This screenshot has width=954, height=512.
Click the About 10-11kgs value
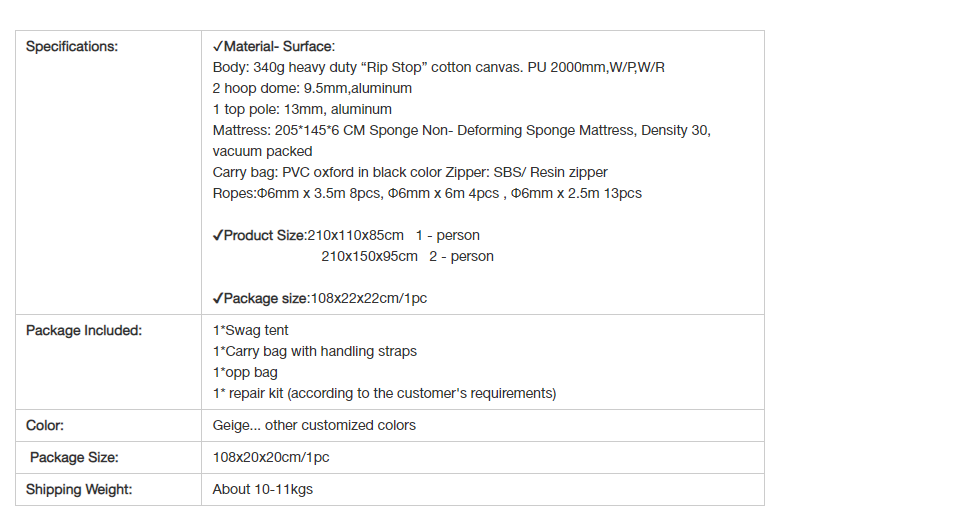click(x=263, y=490)
